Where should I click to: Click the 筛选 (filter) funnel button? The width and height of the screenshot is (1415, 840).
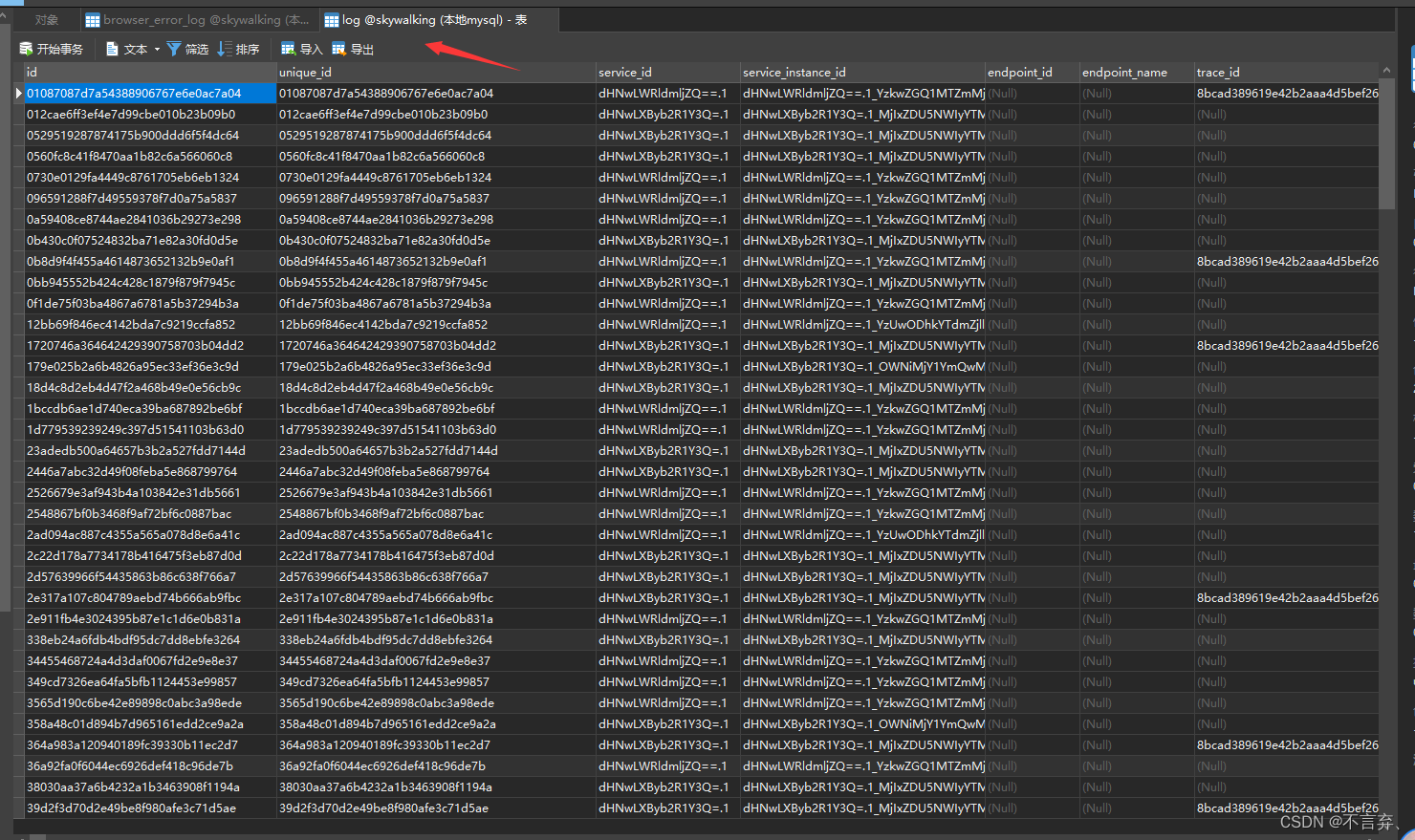point(187,49)
